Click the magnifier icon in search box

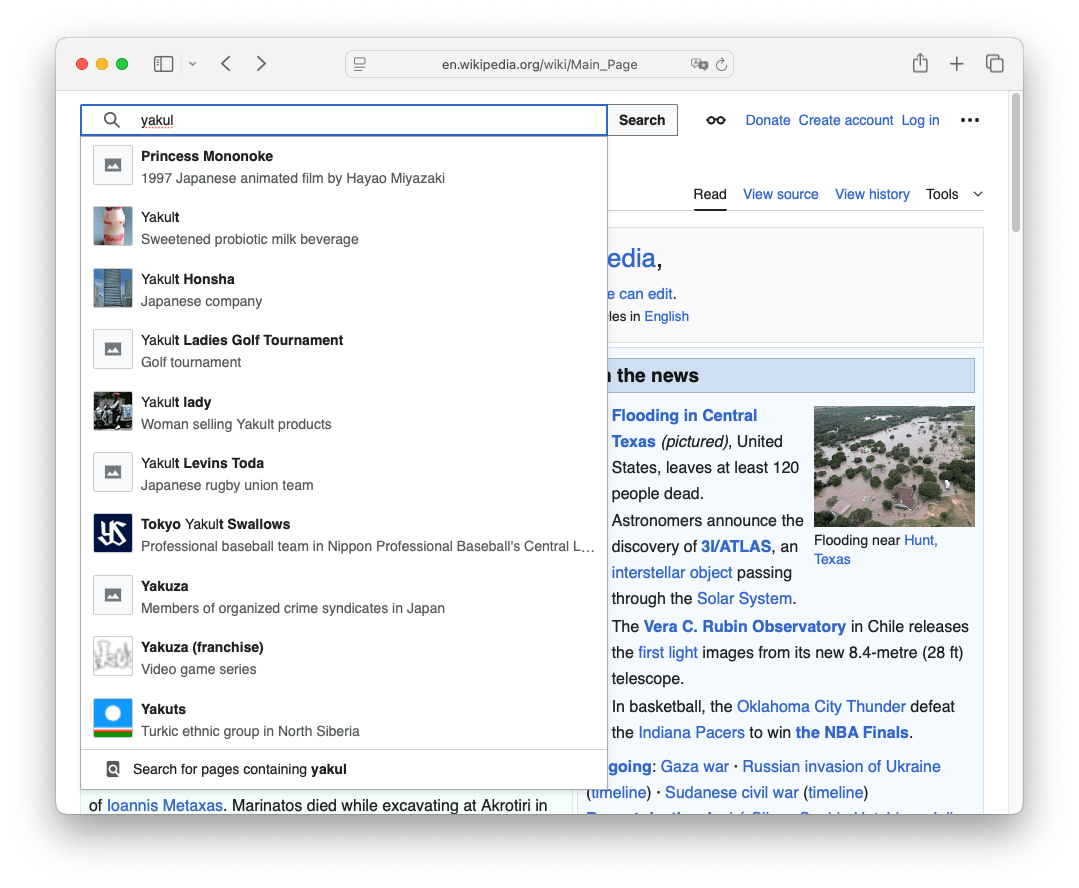pyautogui.click(x=111, y=120)
